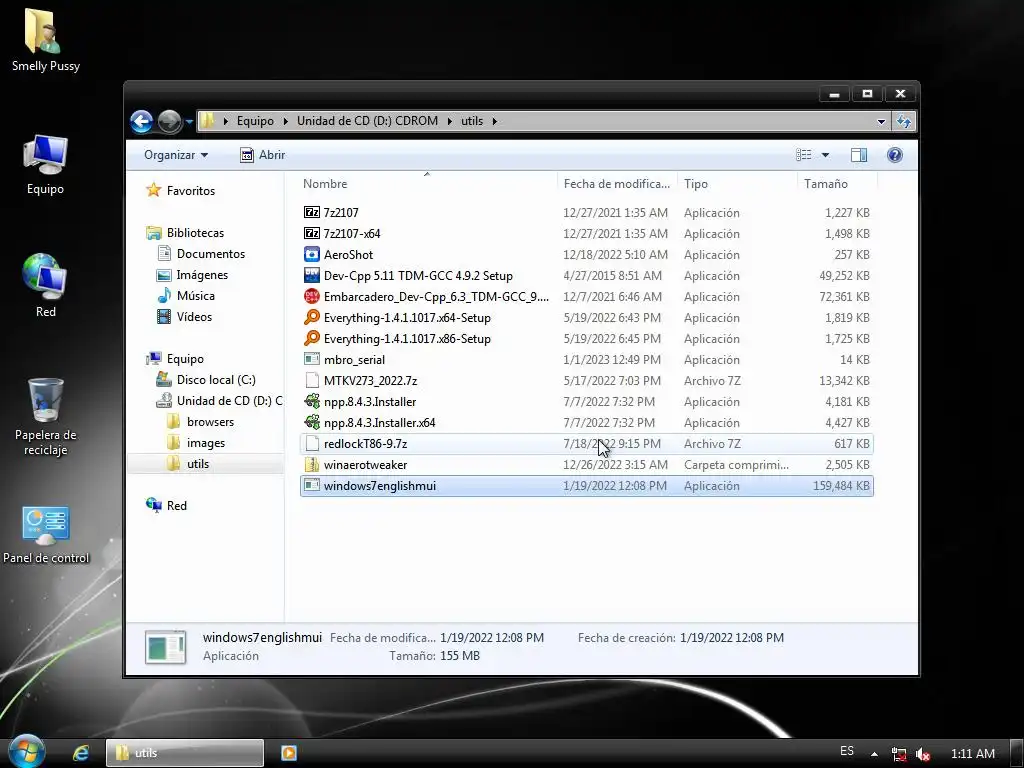Open the view options dropdown arrow
Screen dimensions: 1024x768
[825, 155]
